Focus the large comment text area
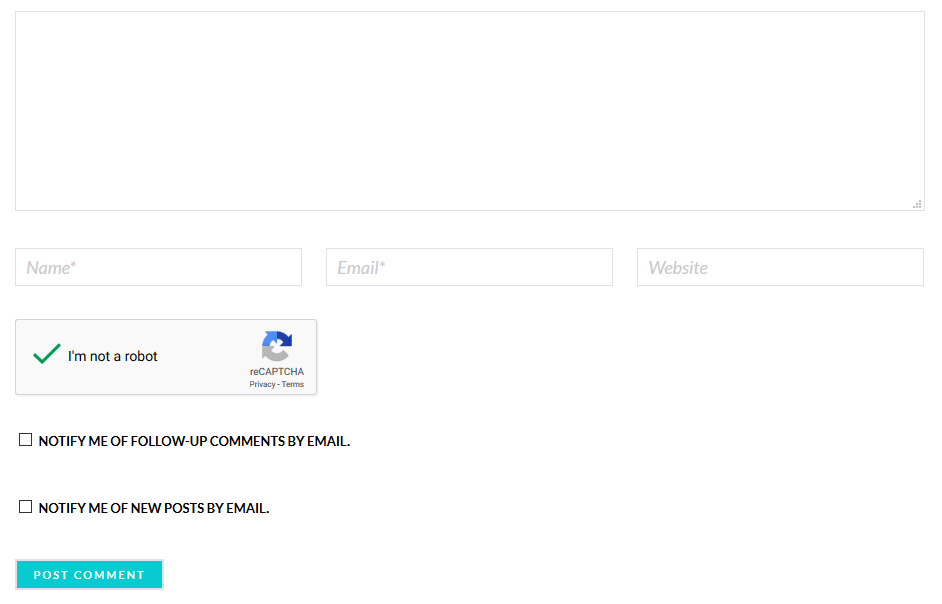Viewport: 942px width, 604px height. [469, 110]
